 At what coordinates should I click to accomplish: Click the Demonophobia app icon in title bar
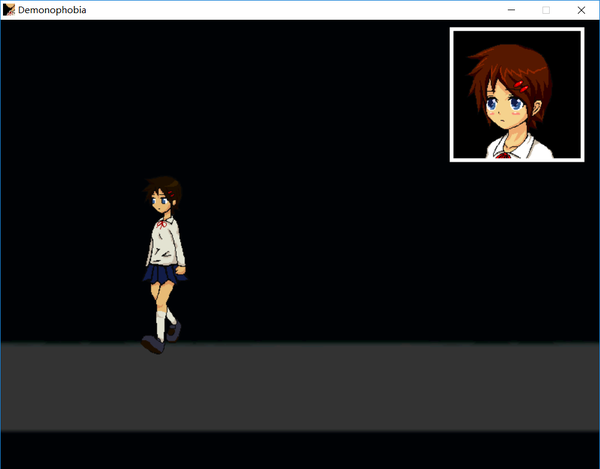(x=9, y=10)
